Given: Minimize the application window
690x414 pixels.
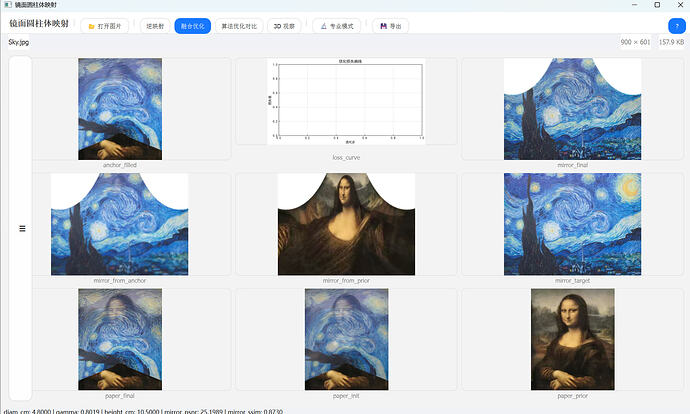Looking at the screenshot, I should [635, 5].
